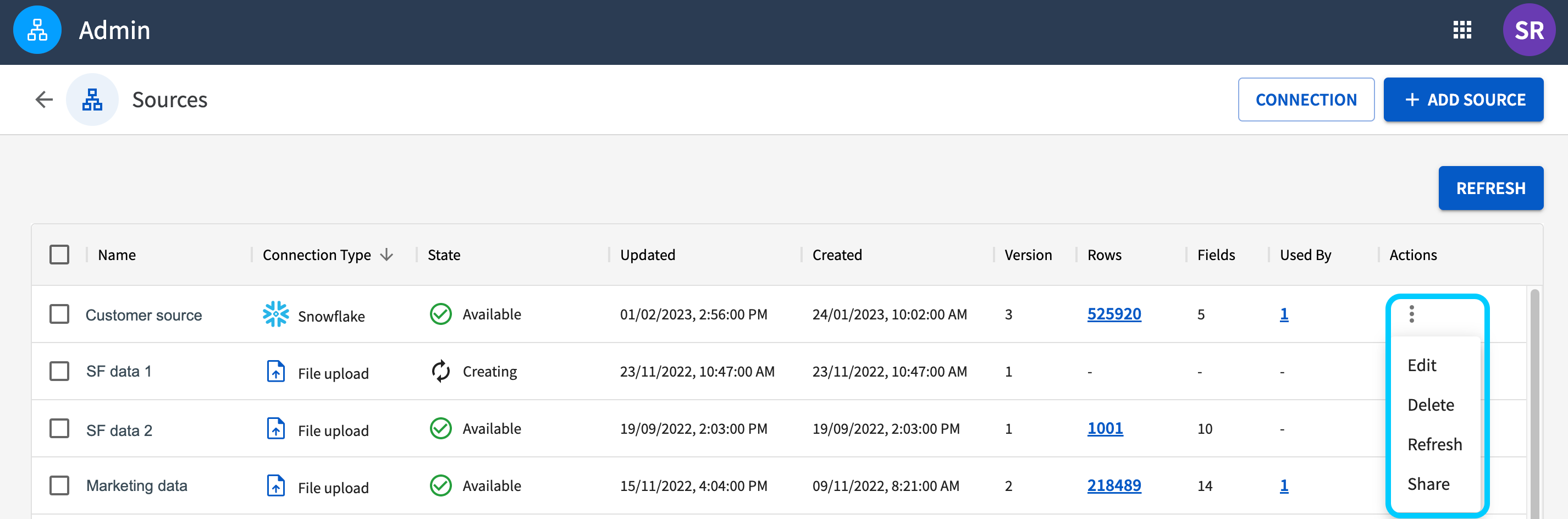Click the Updated column header
This screenshot has width=1568, height=519.
pyautogui.click(x=648, y=255)
